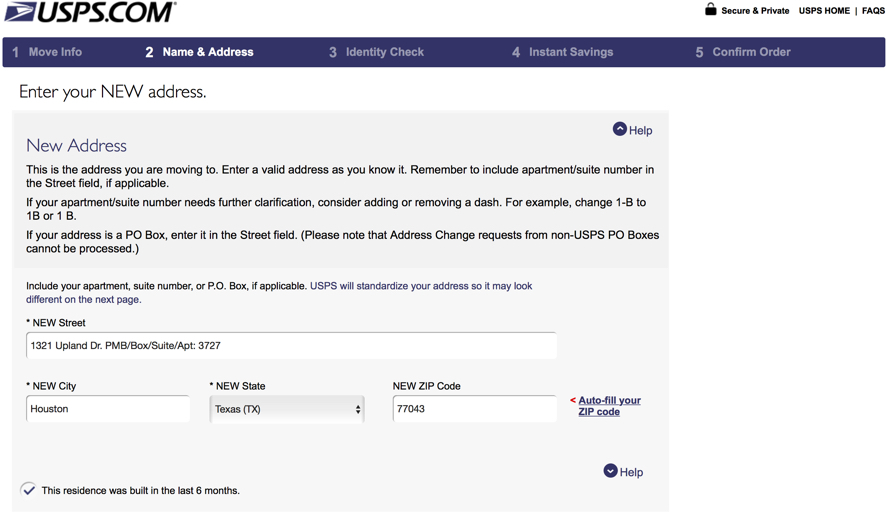Screen dimensions: 887x517
Task: Go to step 1 Move Info
Action: [x=47, y=52]
